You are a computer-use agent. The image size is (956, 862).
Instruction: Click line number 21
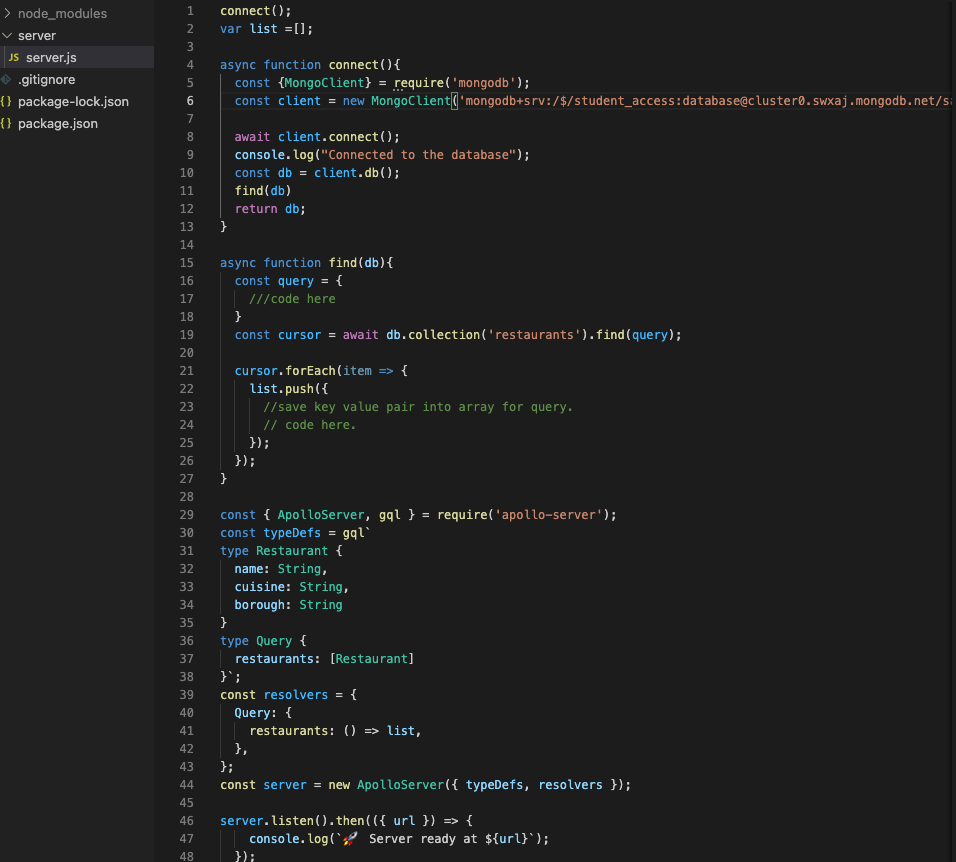(x=186, y=370)
